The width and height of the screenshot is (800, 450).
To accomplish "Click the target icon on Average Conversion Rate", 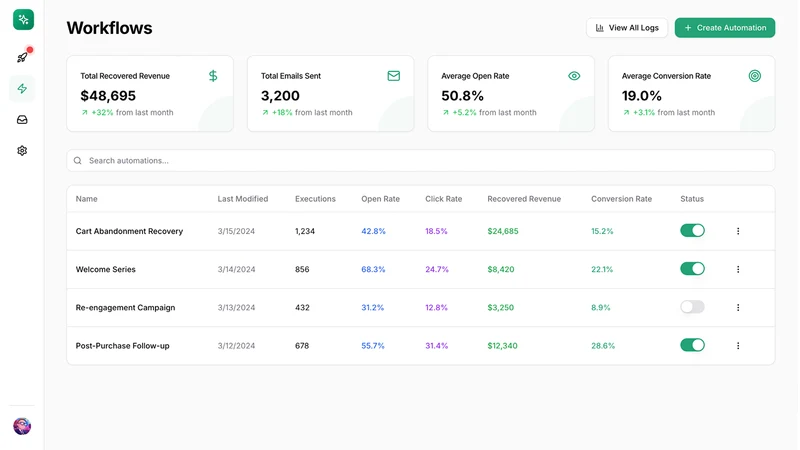I will pyautogui.click(x=755, y=76).
